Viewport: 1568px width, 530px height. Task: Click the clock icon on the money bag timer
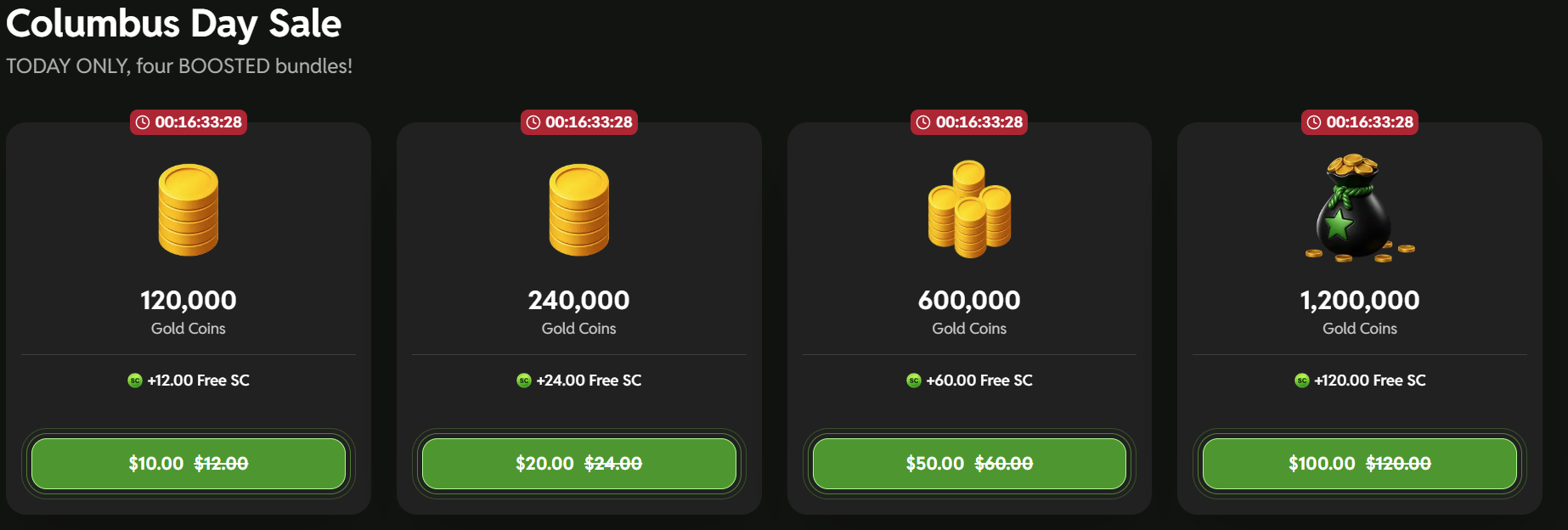pos(1314,122)
